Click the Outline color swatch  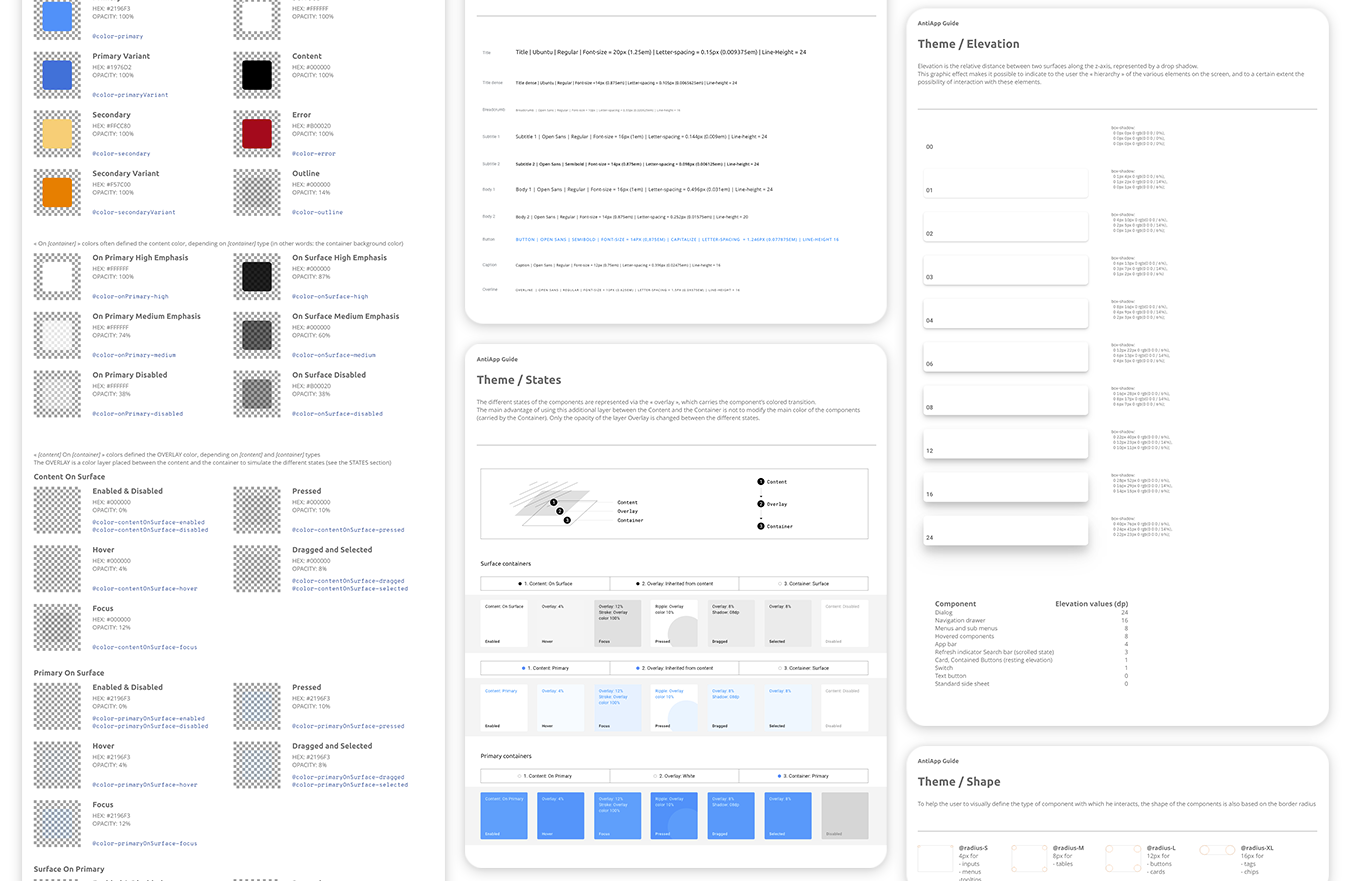coord(257,192)
